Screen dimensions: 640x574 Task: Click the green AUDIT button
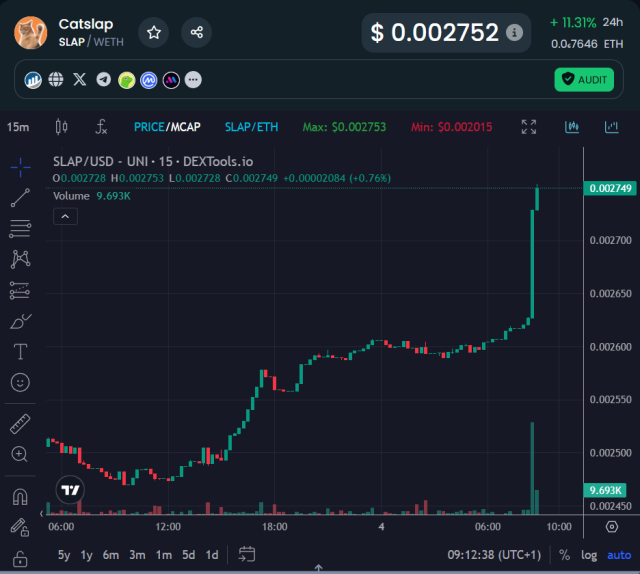coord(584,80)
